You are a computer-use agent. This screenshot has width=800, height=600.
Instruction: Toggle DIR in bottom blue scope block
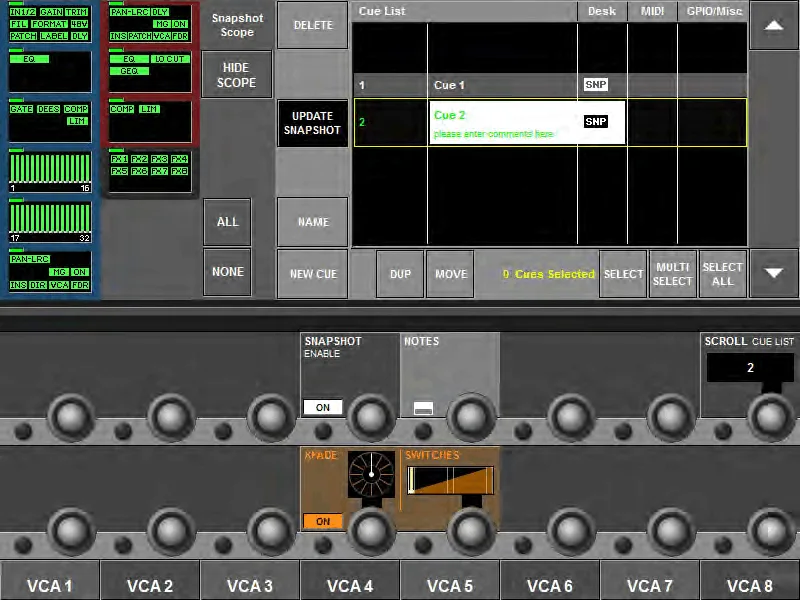click(x=38, y=285)
